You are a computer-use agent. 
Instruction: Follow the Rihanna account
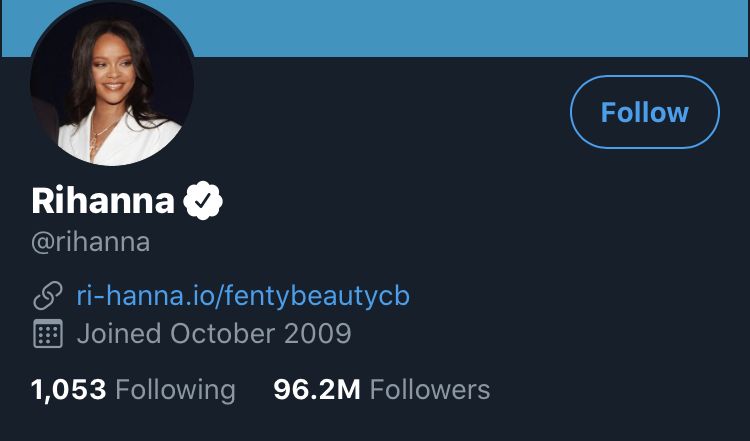tap(645, 112)
